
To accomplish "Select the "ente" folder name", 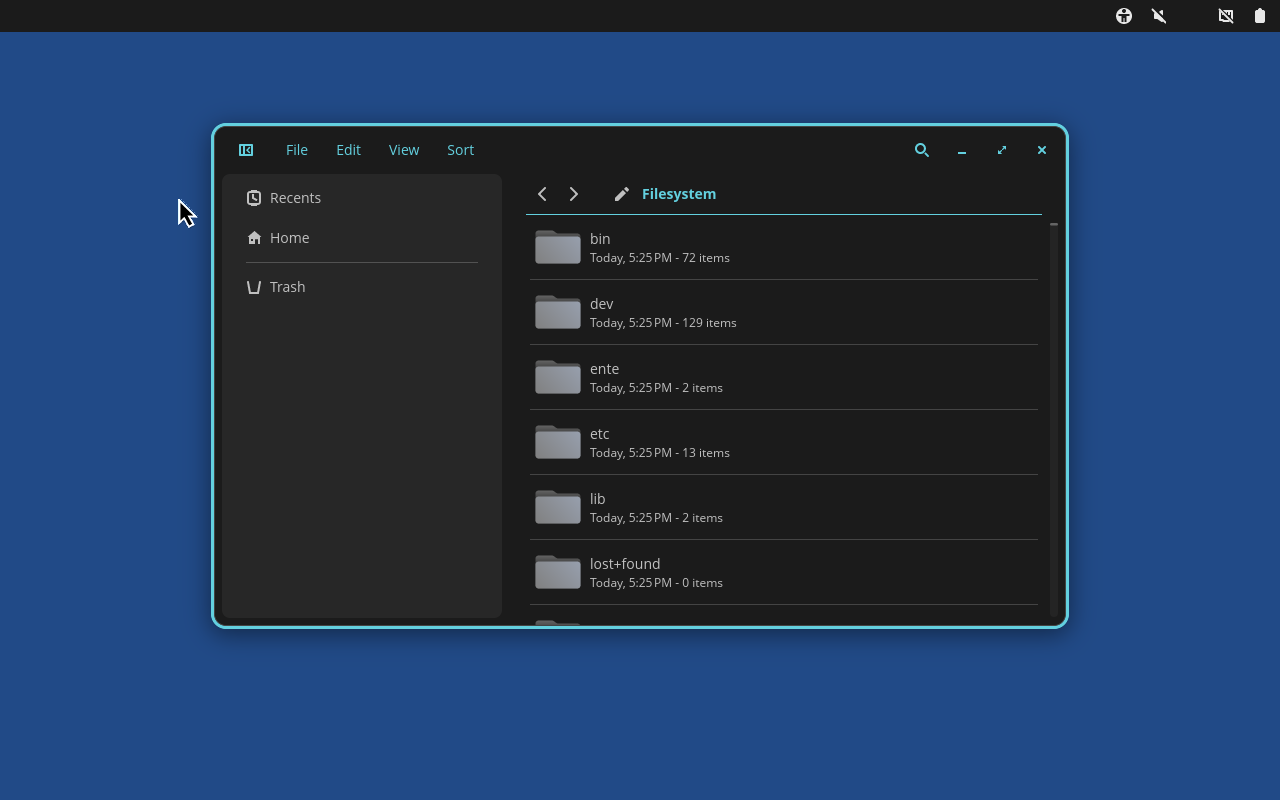I will pyautogui.click(x=605, y=369).
